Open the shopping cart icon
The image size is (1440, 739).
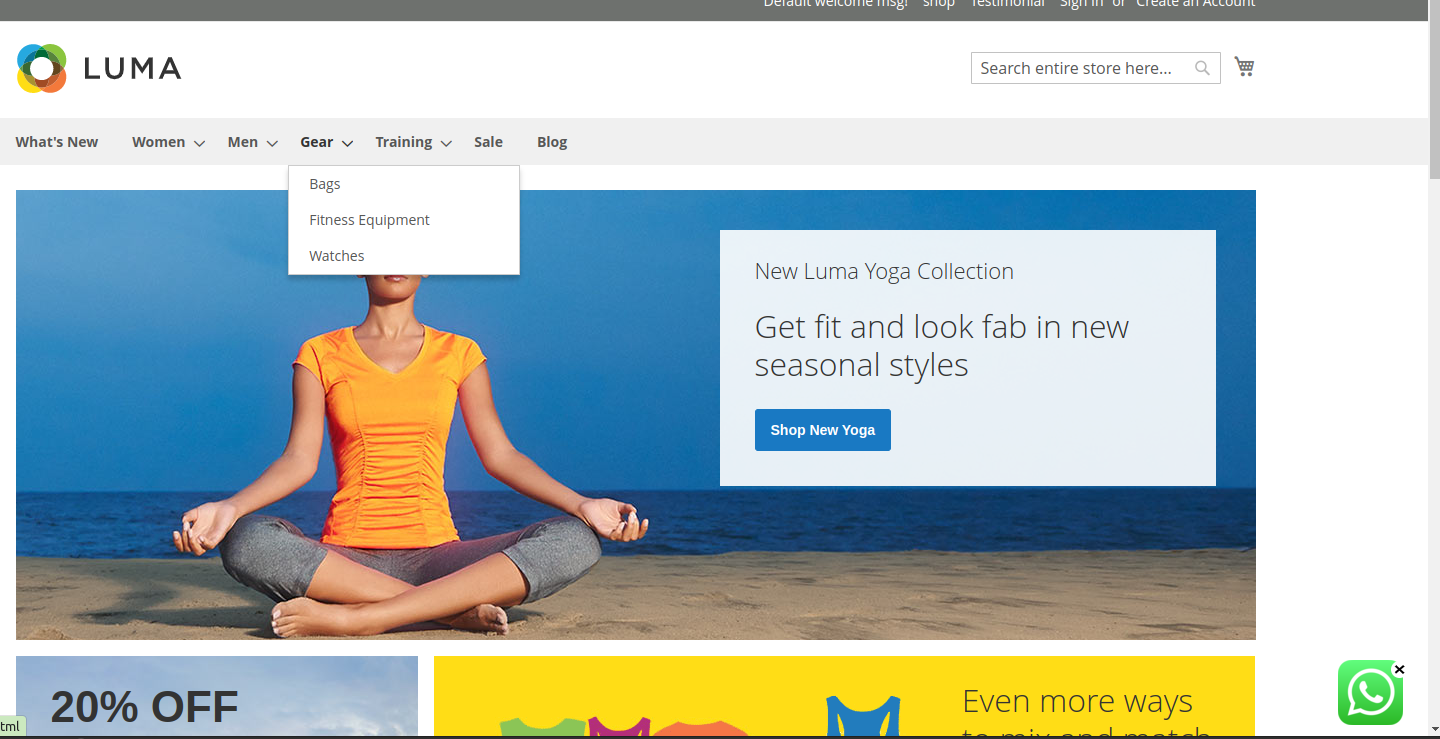pyautogui.click(x=1244, y=67)
